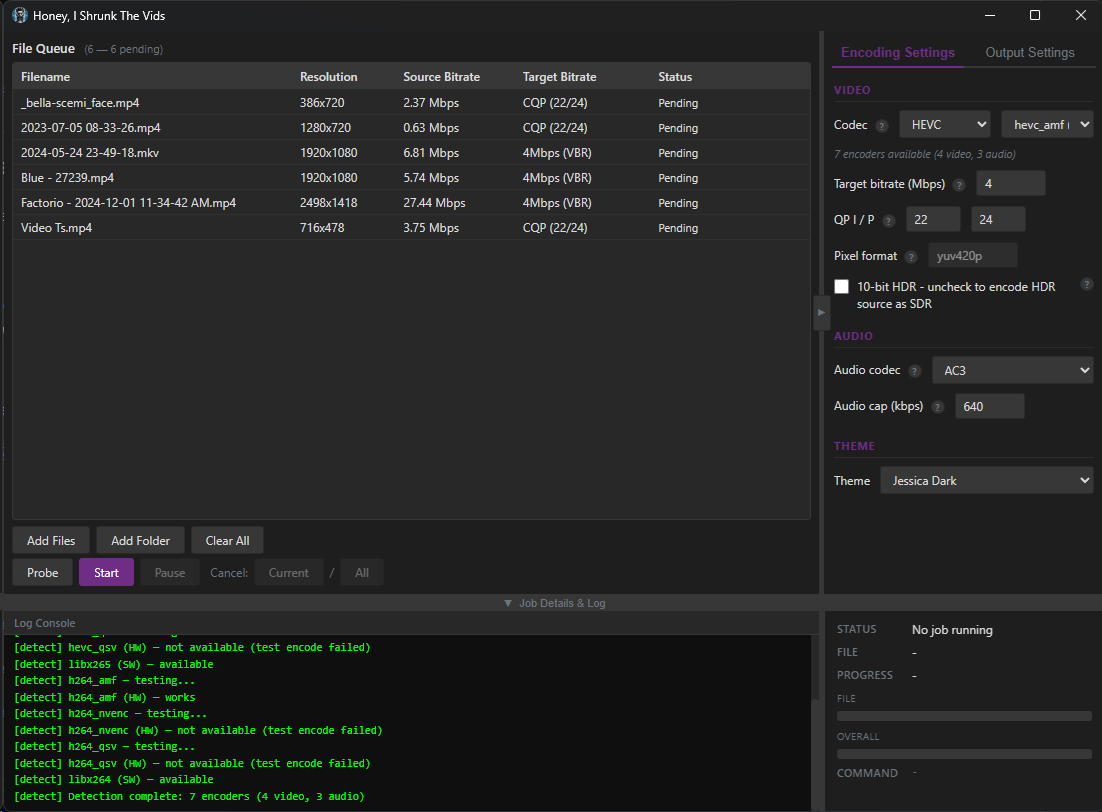
Task: Enable the 10-bit HDR checkbox
Action: pyautogui.click(x=842, y=287)
